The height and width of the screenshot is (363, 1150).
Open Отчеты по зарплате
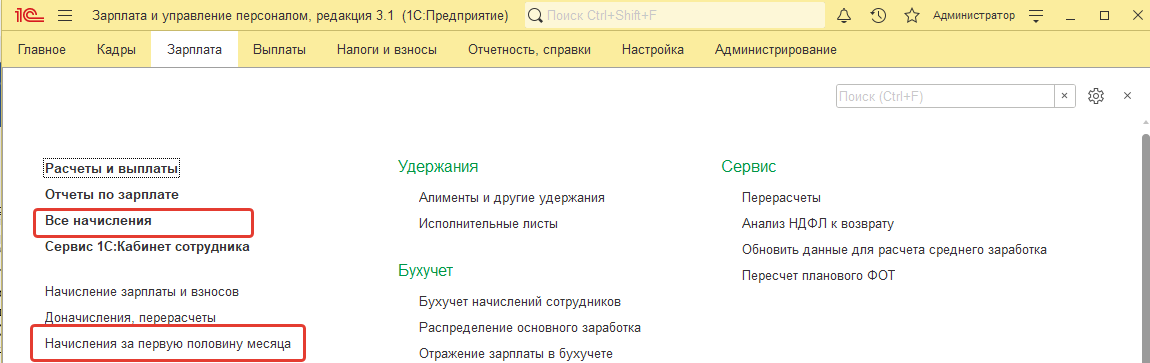[111, 194]
